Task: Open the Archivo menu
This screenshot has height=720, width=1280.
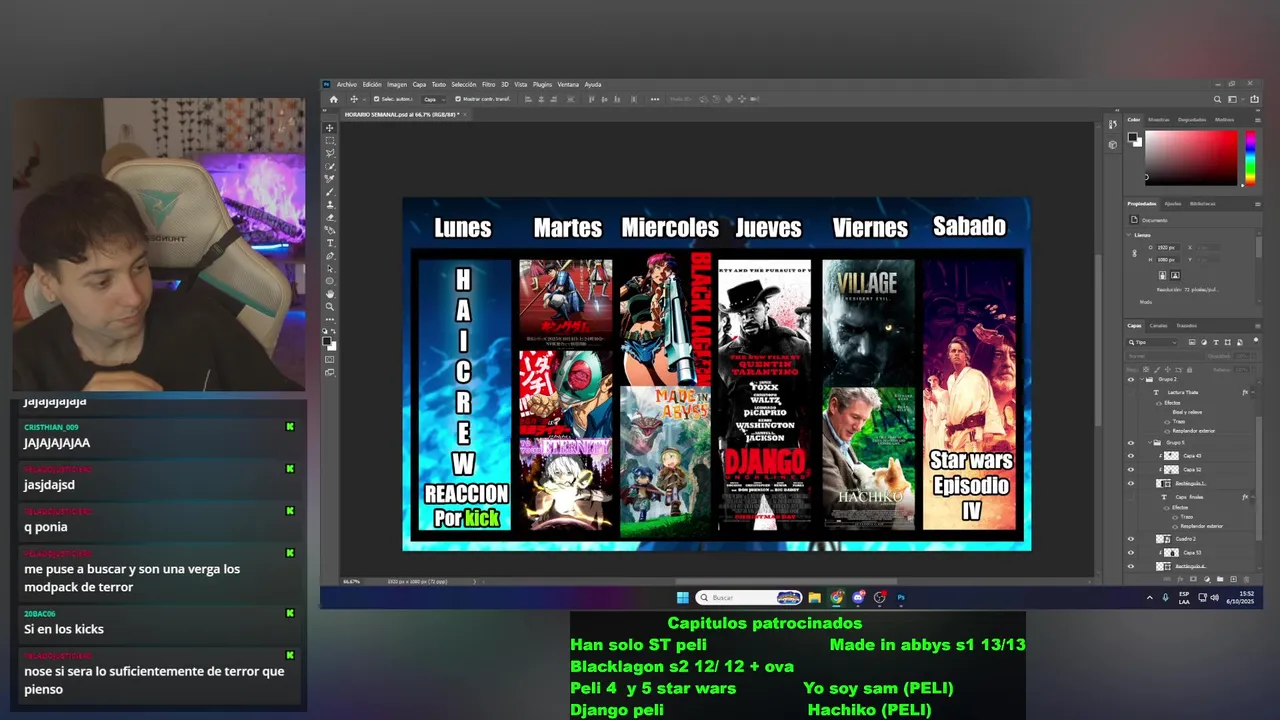Action: (x=346, y=84)
